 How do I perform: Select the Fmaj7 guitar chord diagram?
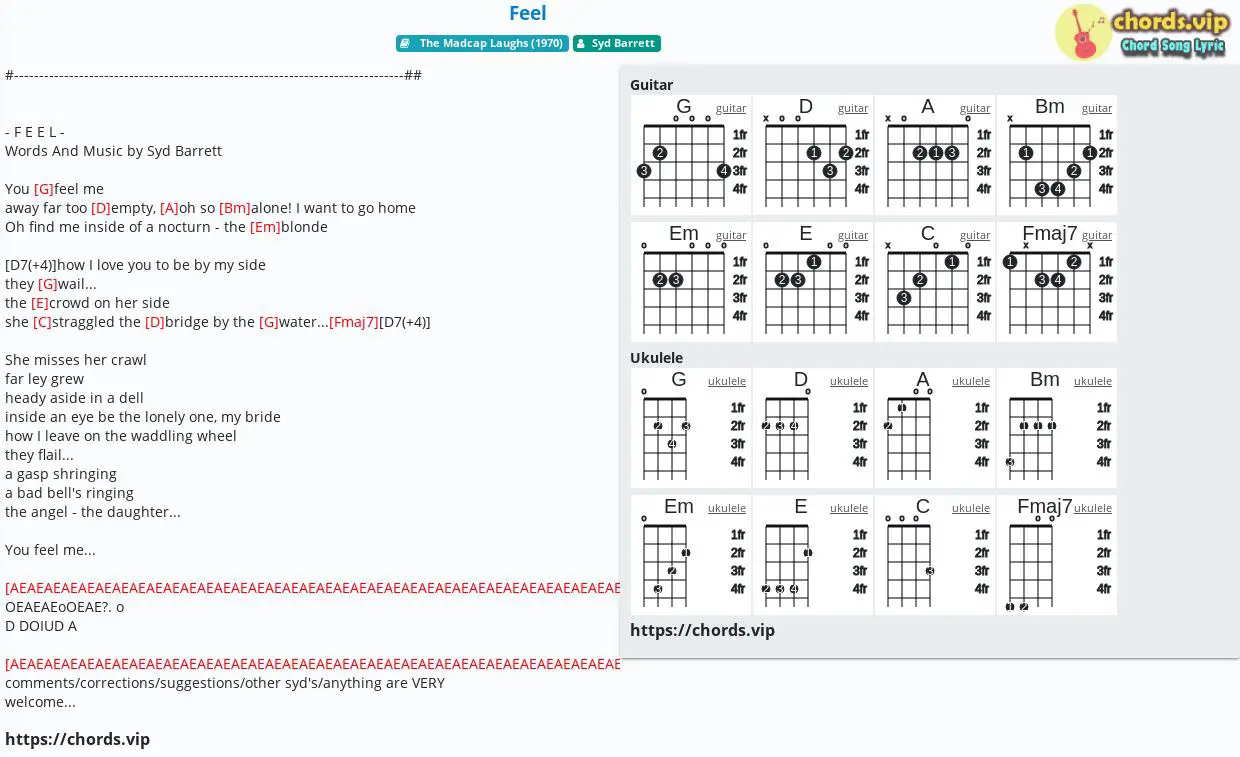coord(1057,282)
